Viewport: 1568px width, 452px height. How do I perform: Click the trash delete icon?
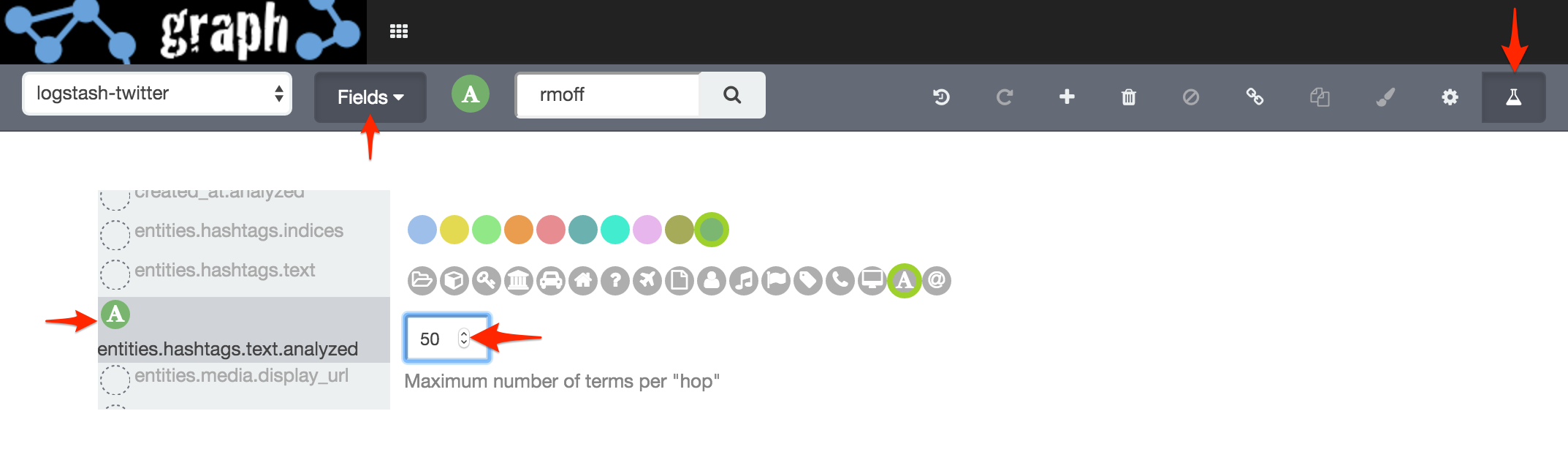1128,97
